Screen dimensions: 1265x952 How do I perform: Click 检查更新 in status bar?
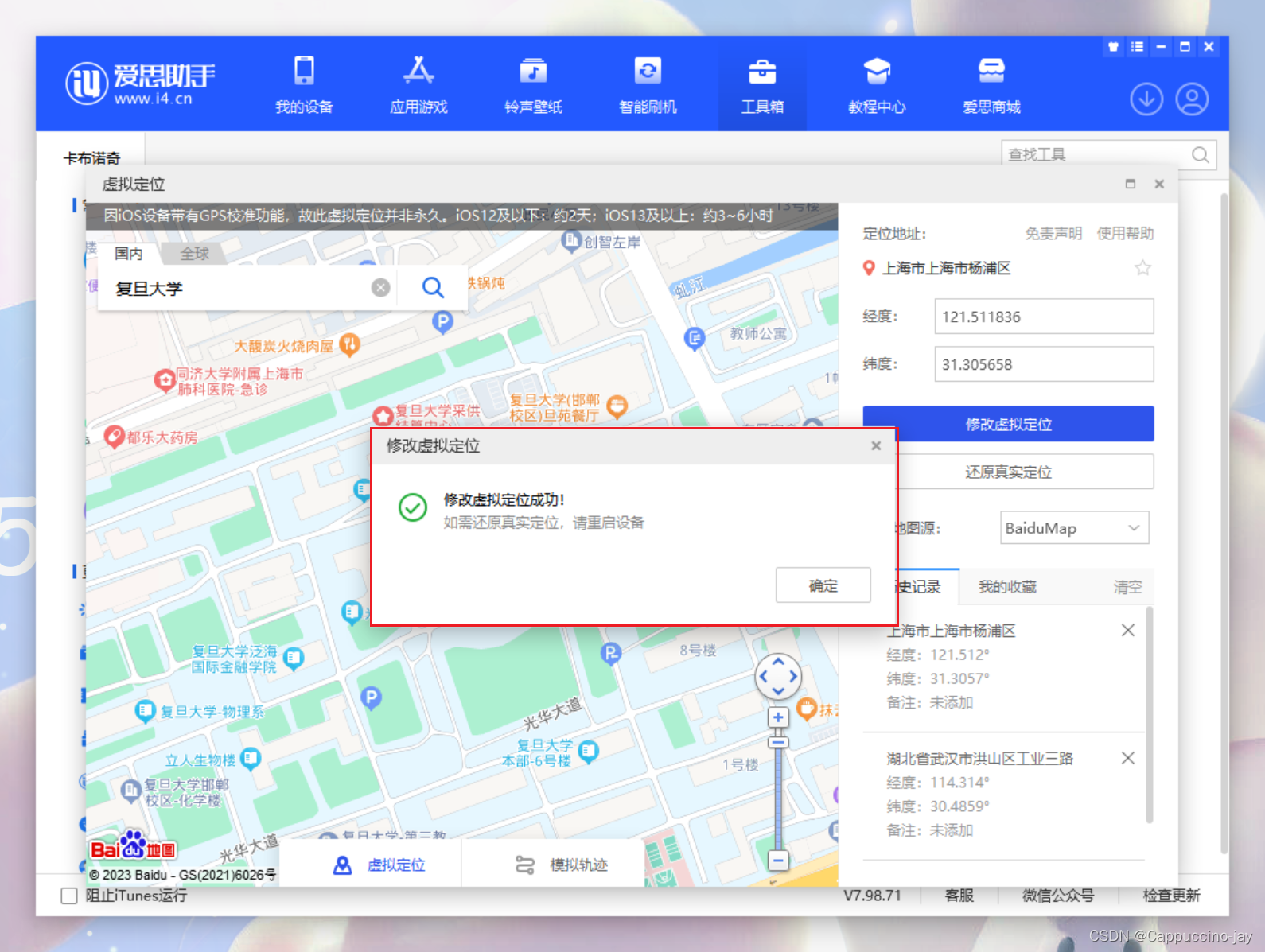(1171, 896)
